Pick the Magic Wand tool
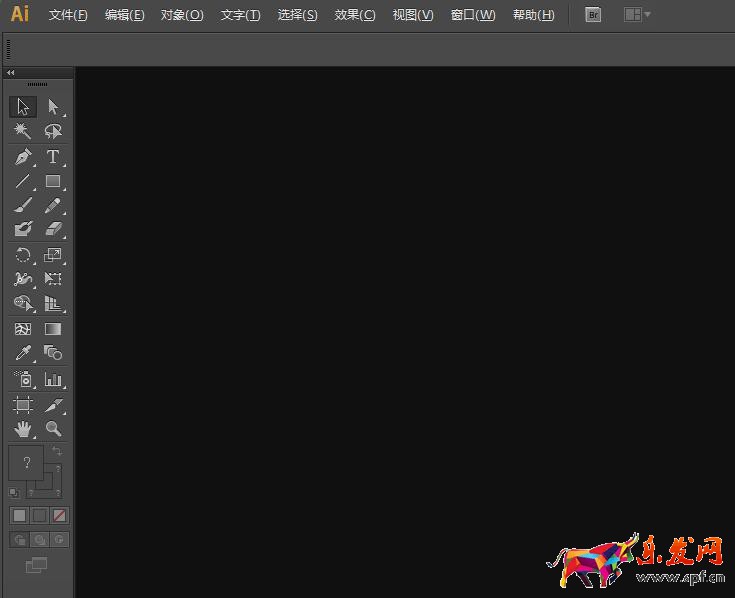This screenshot has width=735, height=598. (x=23, y=131)
